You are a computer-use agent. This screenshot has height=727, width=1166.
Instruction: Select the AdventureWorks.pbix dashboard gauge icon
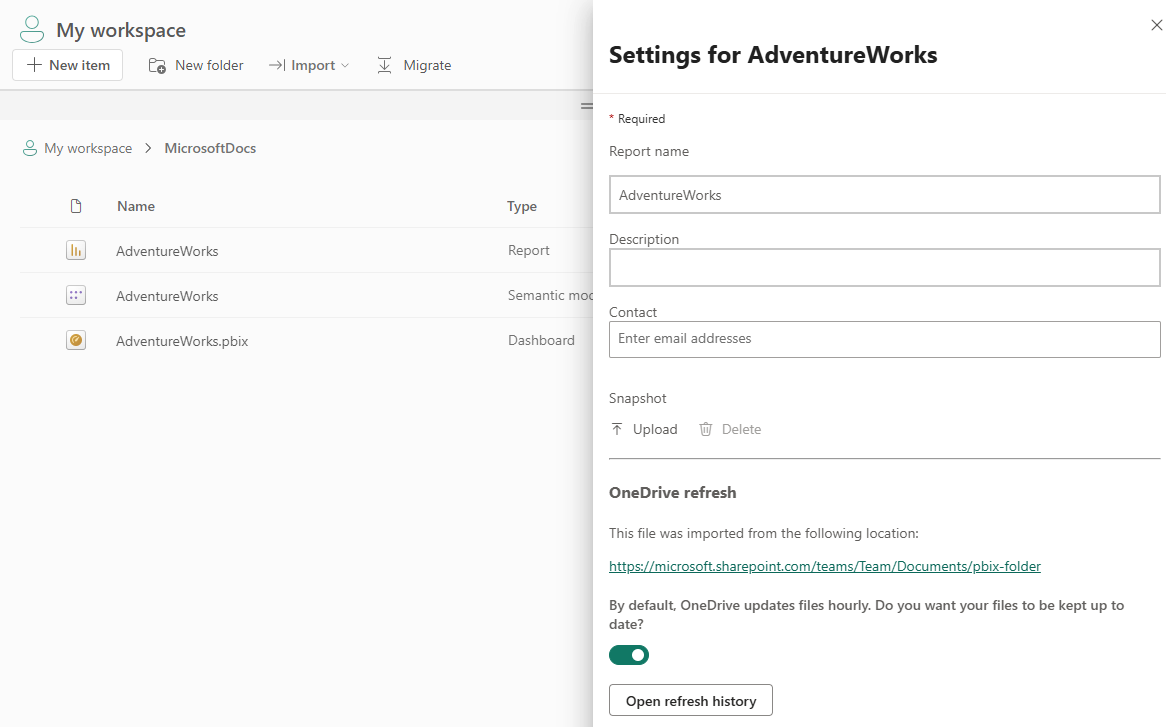[76, 340]
